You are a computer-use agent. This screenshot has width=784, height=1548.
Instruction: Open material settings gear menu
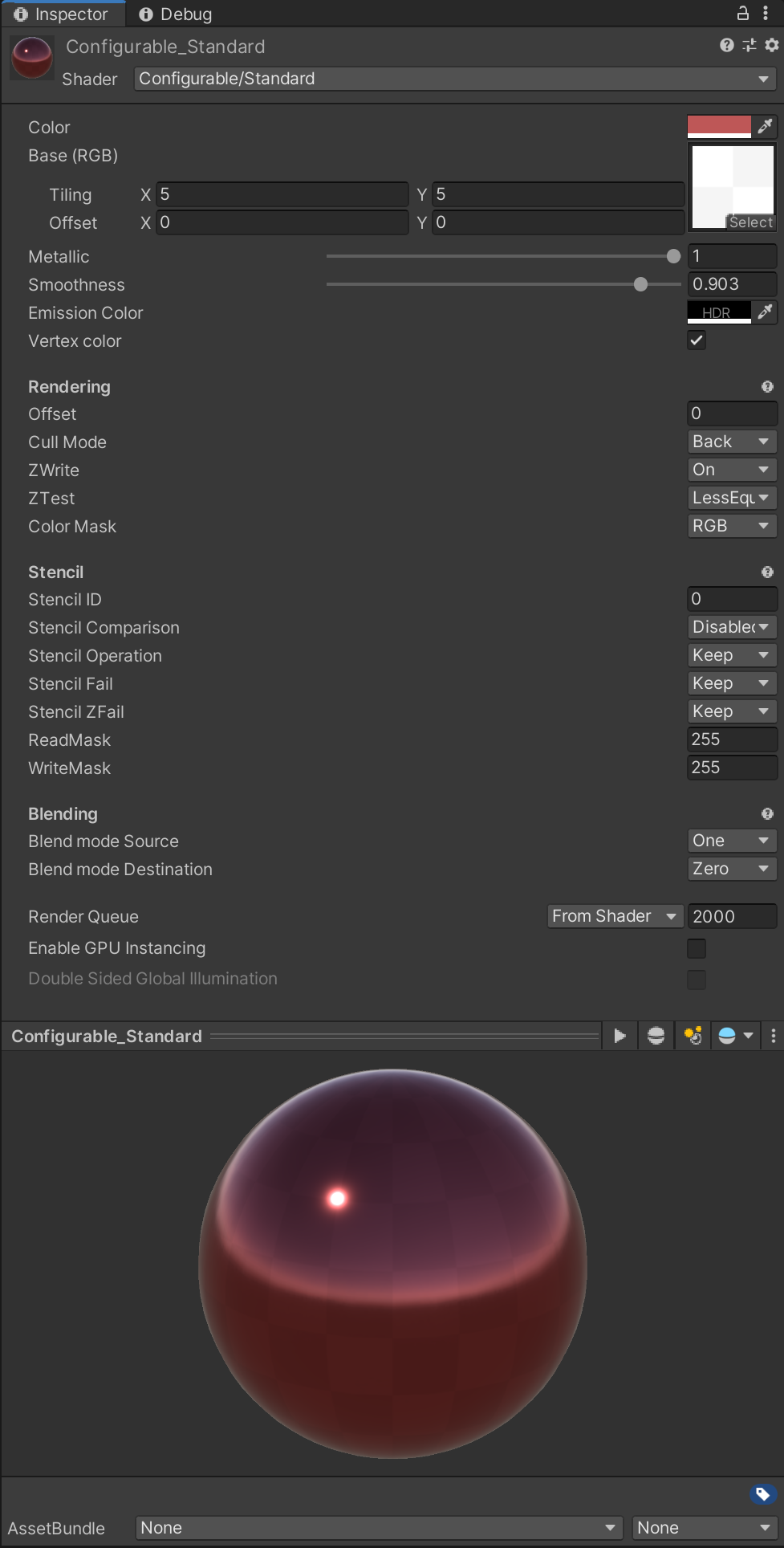pyautogui.click(x=772, y=45)
